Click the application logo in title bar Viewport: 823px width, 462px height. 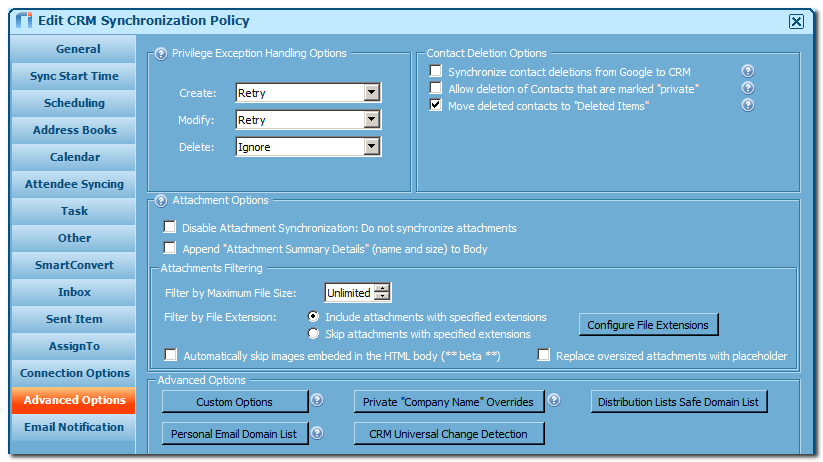24,20
